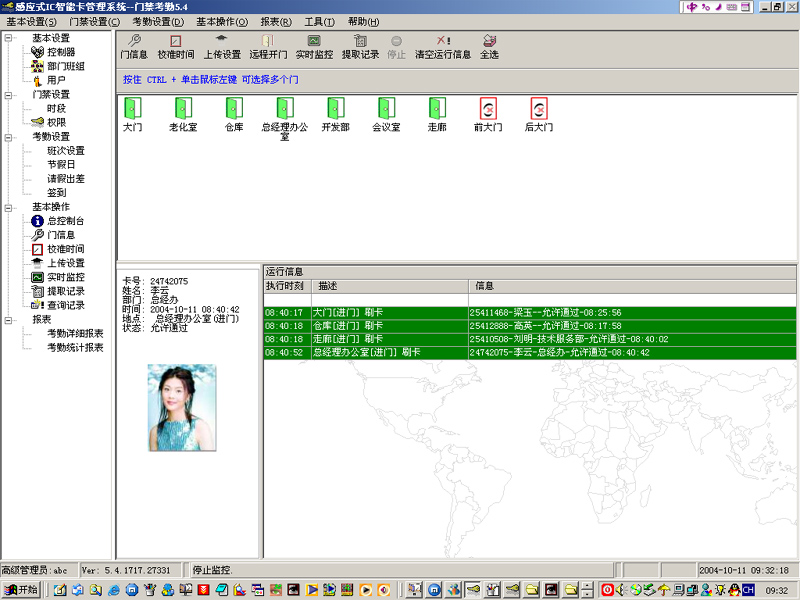Image resolution: width=800 pixels, height=600 pixels.
Task: Click the 门信息 toolbar icon
Action: click(x=134, y=41)
